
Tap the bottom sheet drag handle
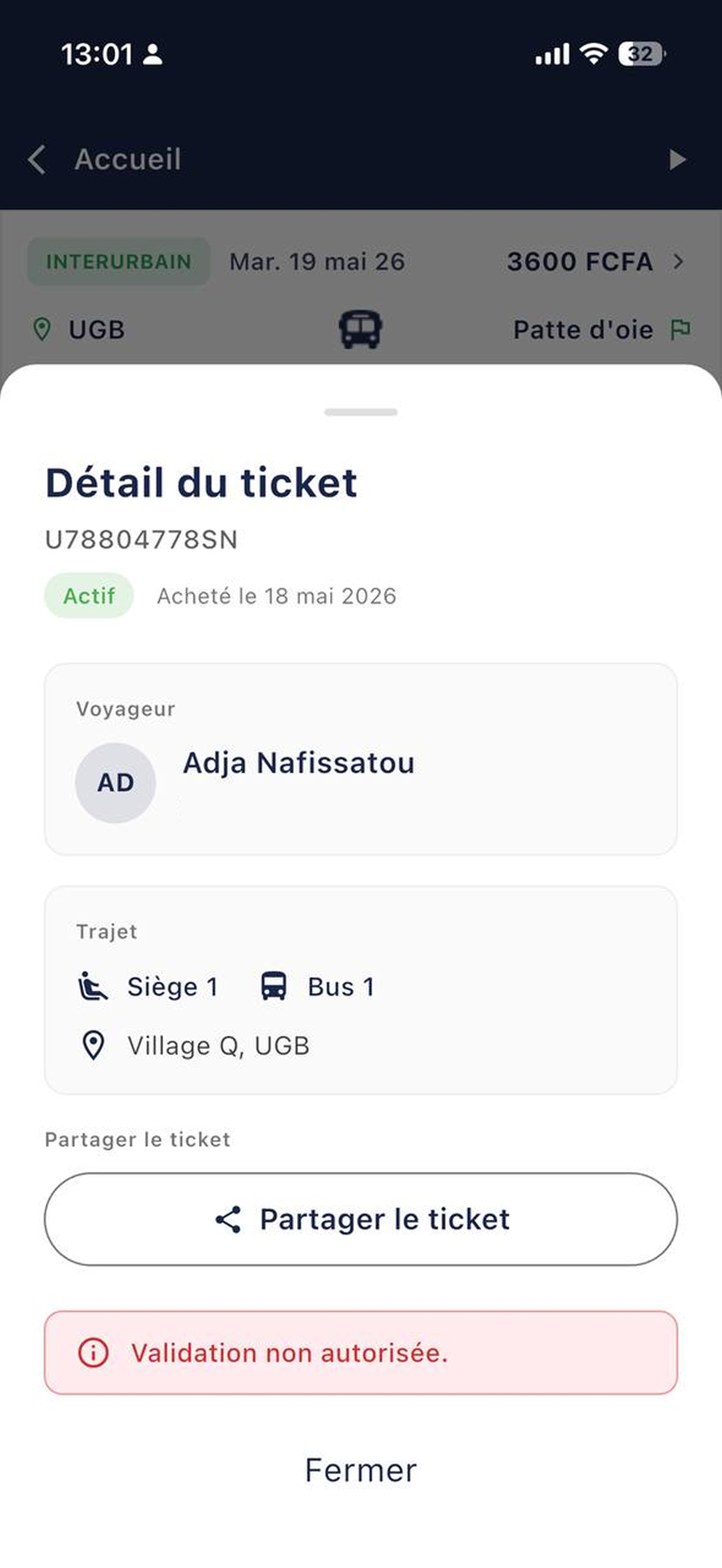[x=361, y=412]
